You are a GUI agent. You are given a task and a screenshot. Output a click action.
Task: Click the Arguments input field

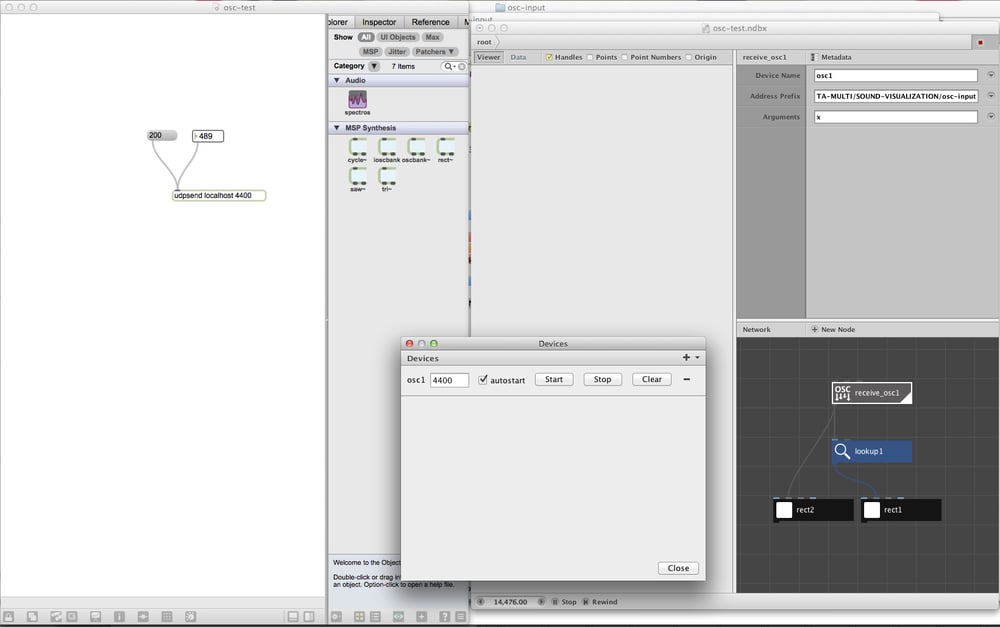click(895, 117)
